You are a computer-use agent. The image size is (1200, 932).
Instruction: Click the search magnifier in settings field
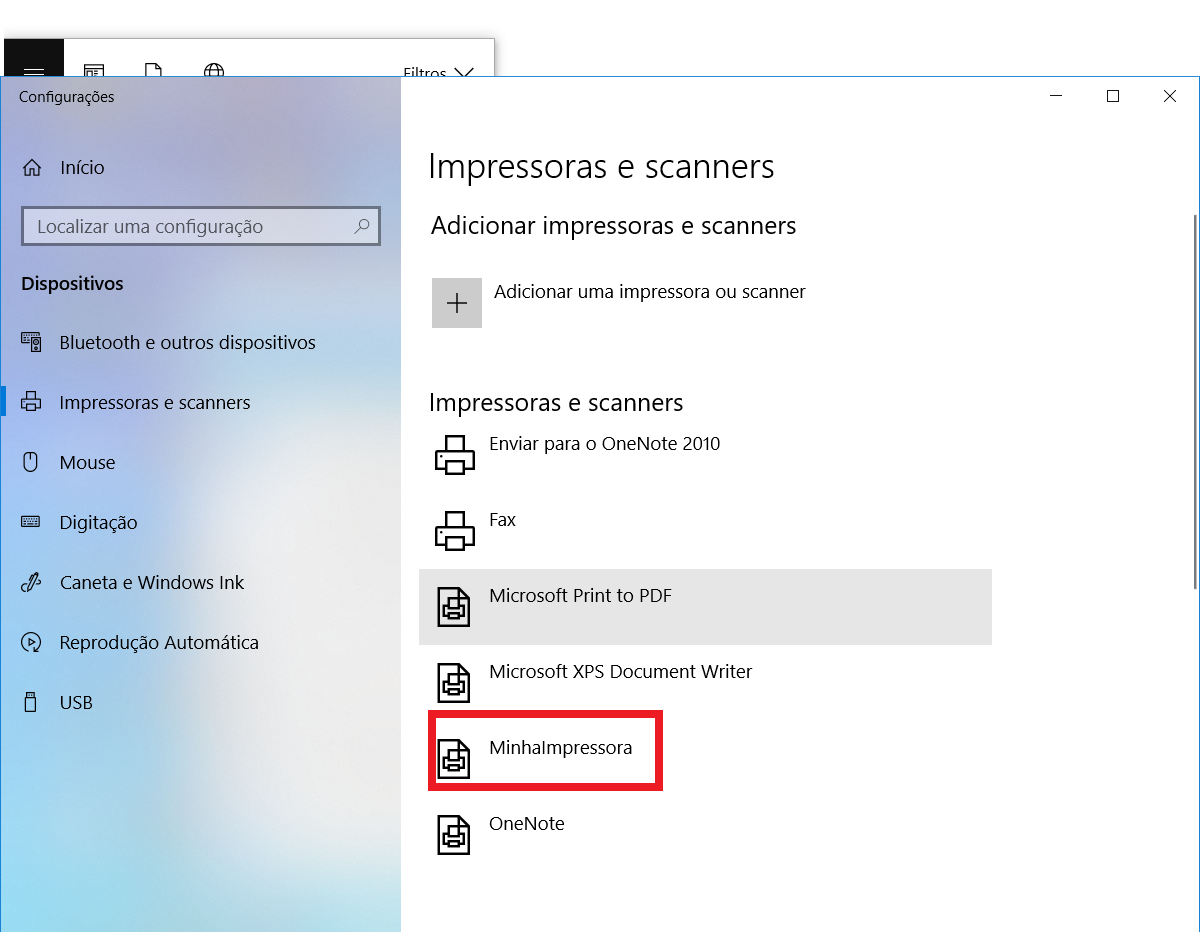tap(362, 226)
